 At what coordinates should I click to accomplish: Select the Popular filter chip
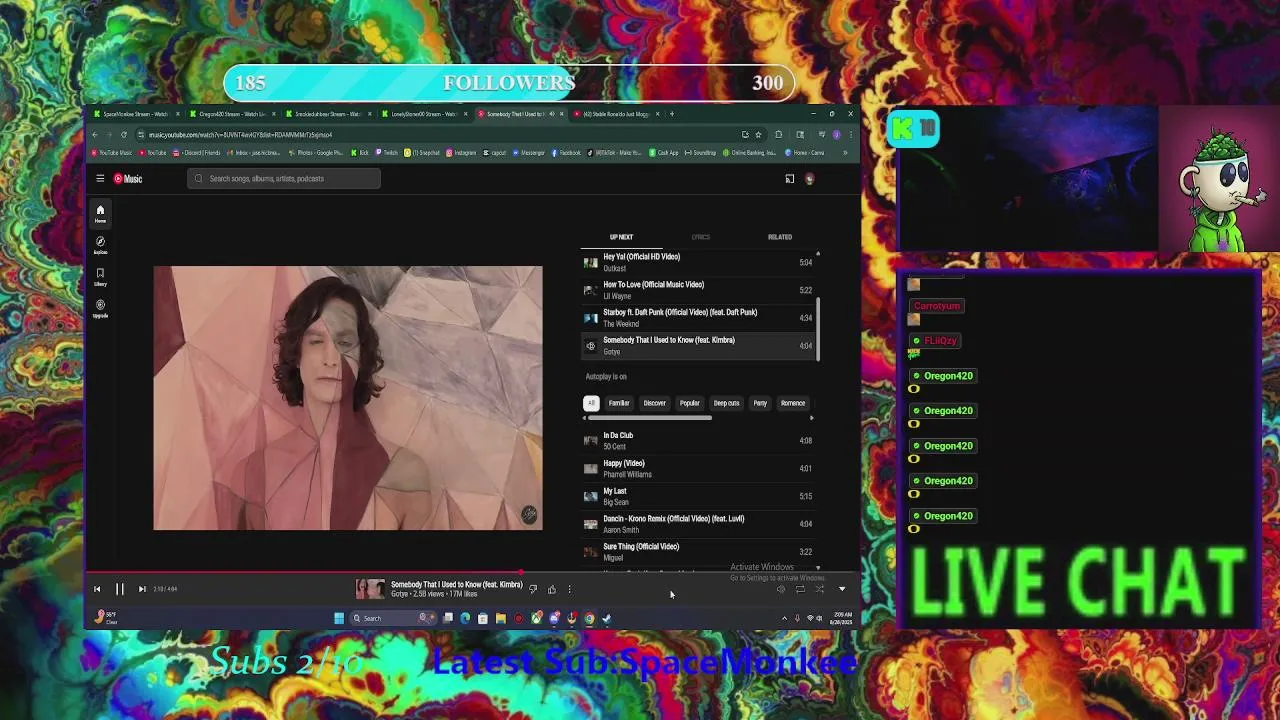[x=690, y=403]
